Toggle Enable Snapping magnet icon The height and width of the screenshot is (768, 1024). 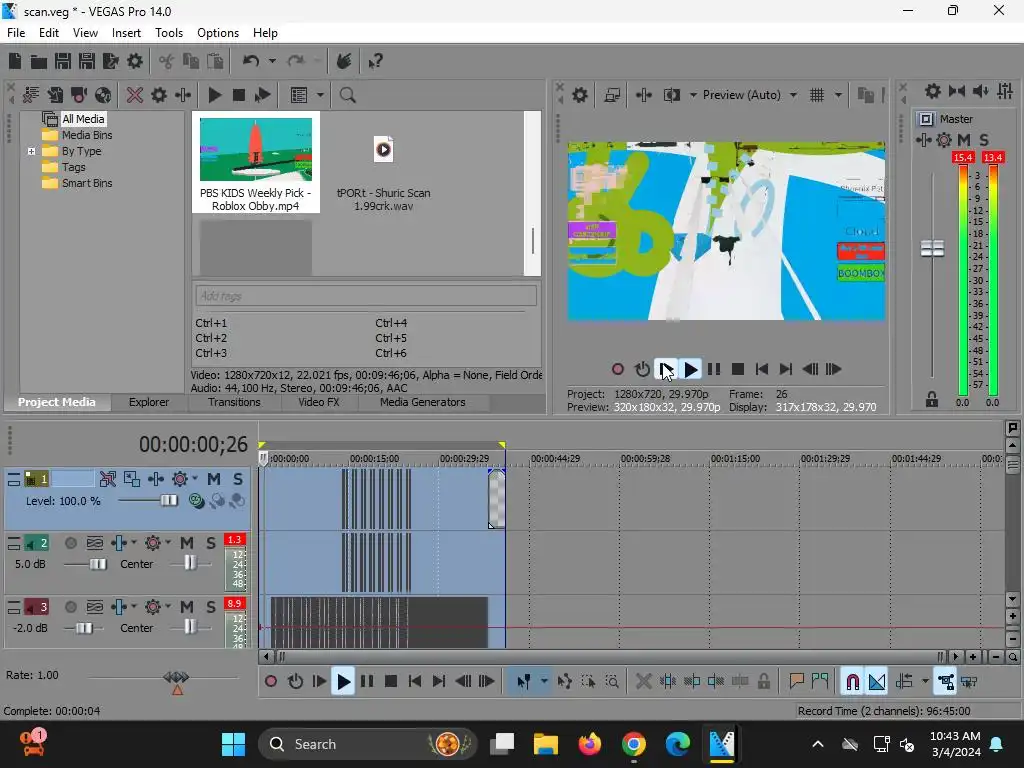click(852, 682)
